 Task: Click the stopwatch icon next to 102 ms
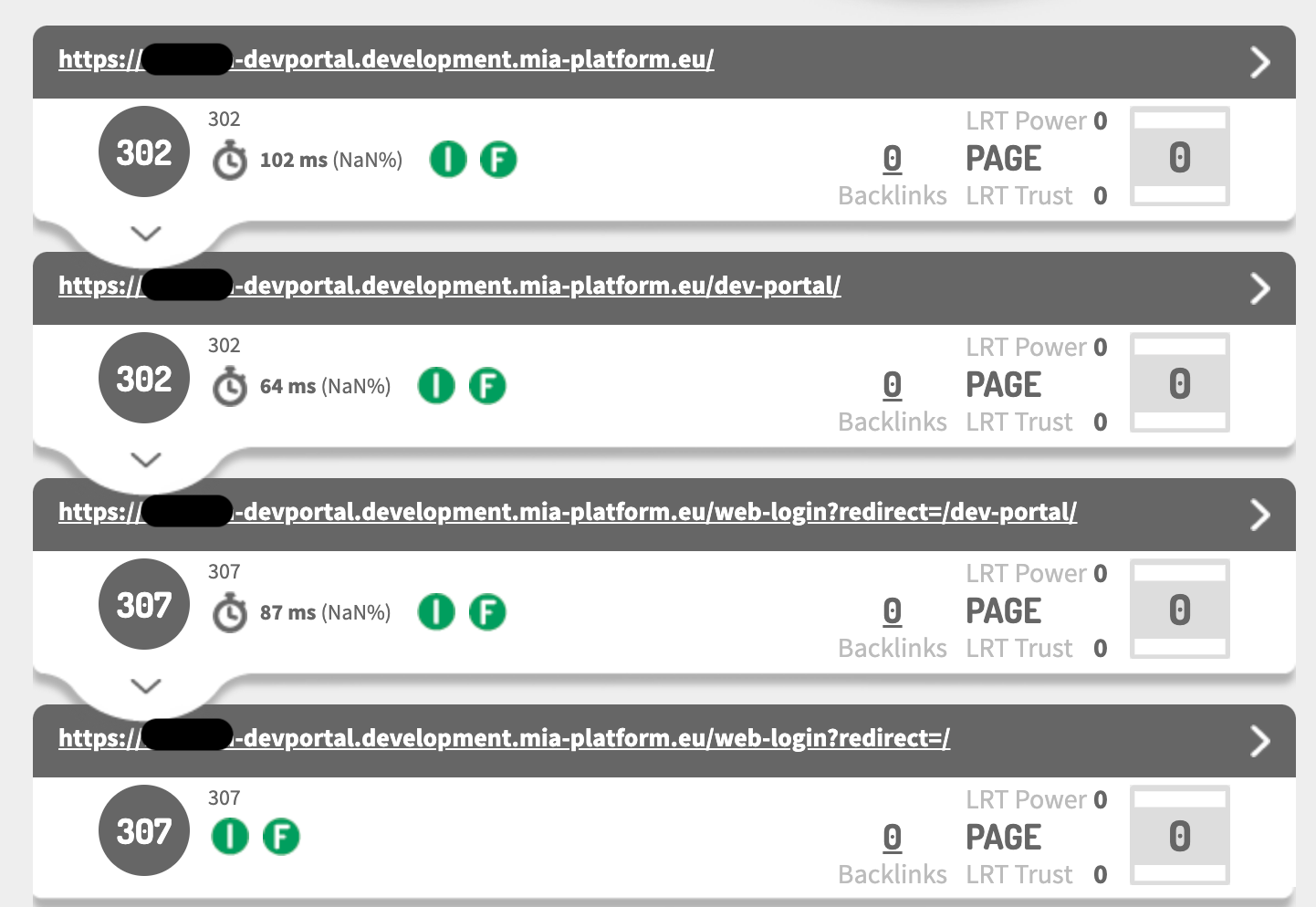coord(230,159)
